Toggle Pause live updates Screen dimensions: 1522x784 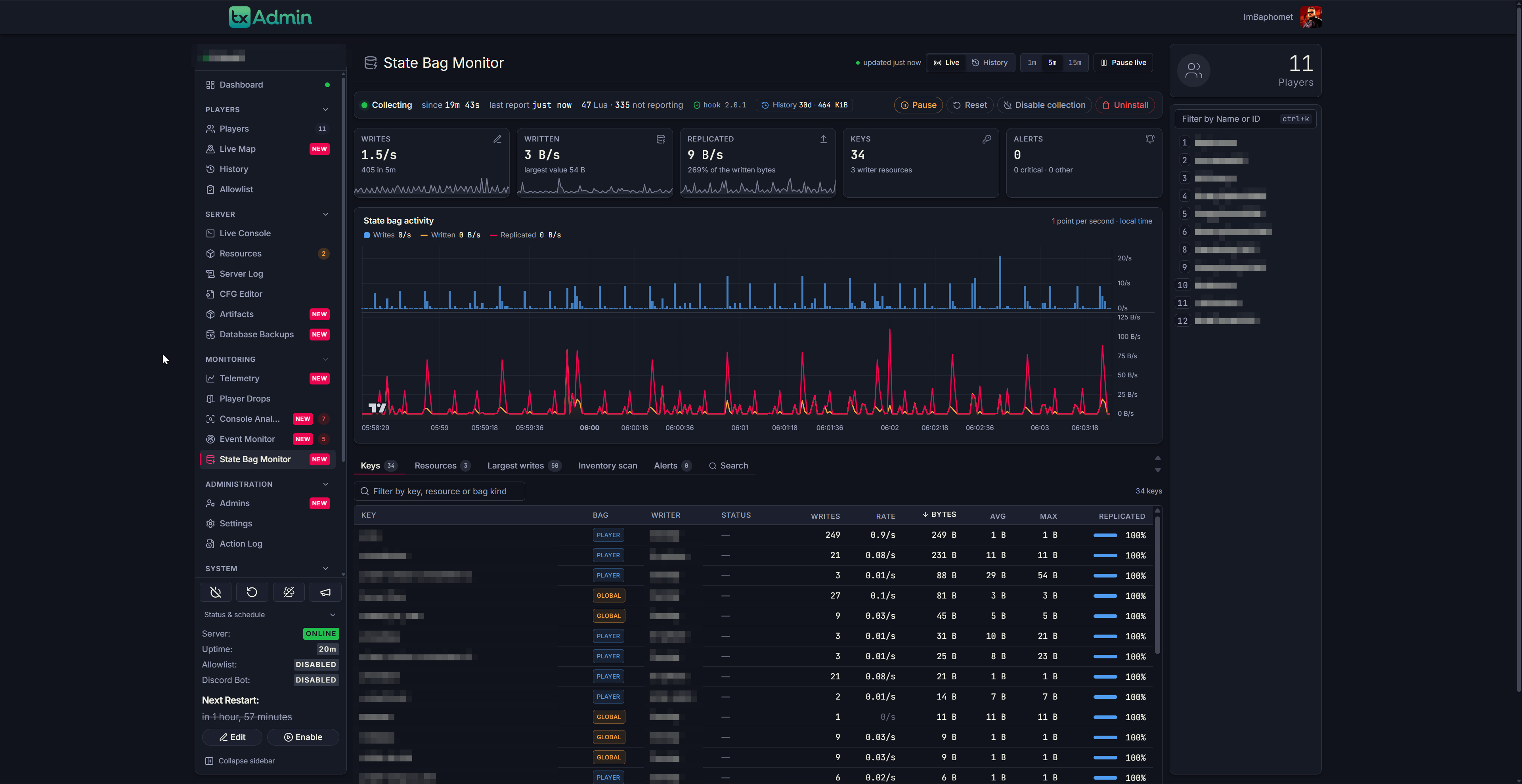click(1123, 63)
